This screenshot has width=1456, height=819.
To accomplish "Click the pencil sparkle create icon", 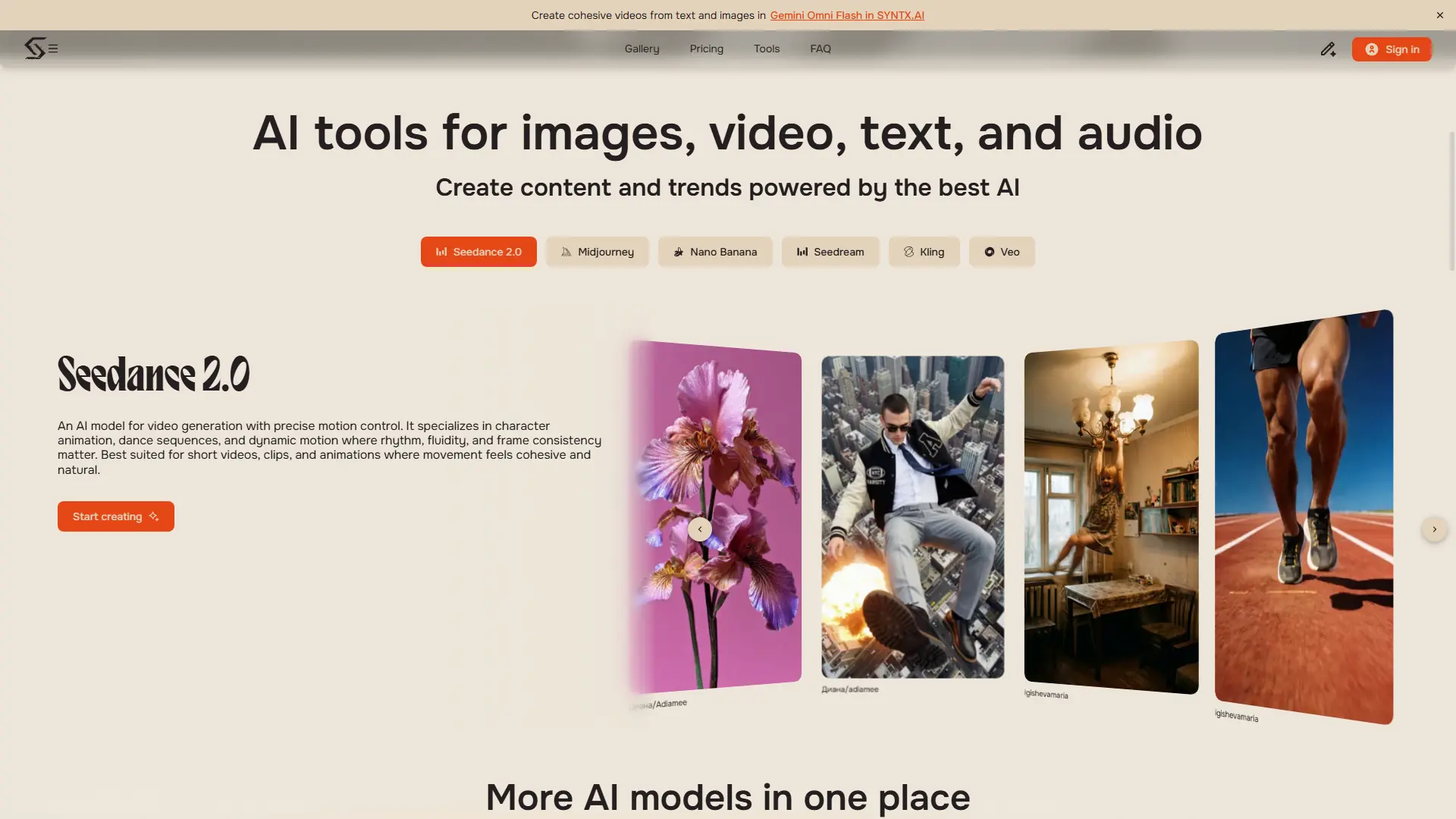I will (1328, 49).
